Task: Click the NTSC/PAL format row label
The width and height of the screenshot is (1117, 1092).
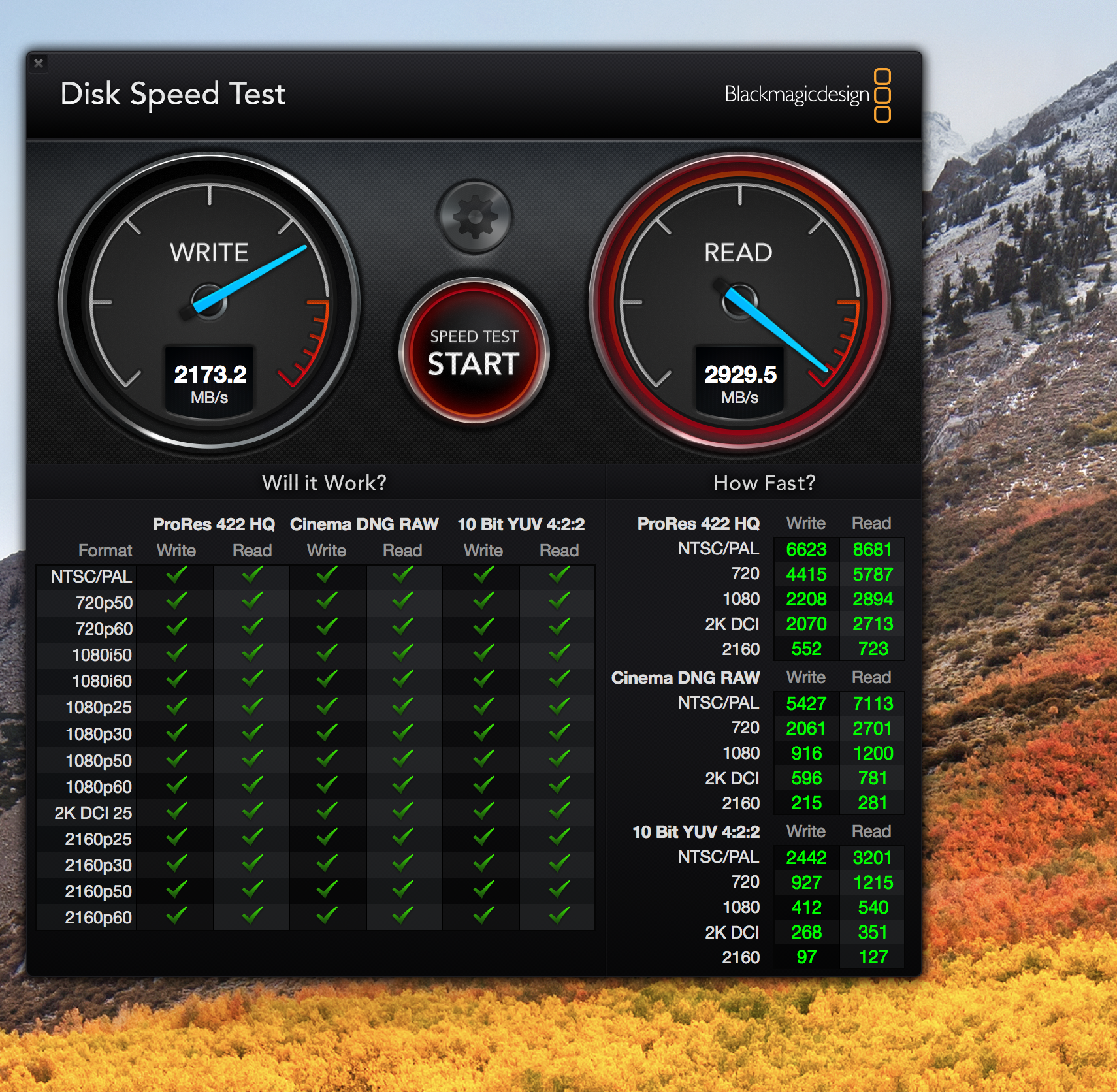Action: tap(91, 577)
